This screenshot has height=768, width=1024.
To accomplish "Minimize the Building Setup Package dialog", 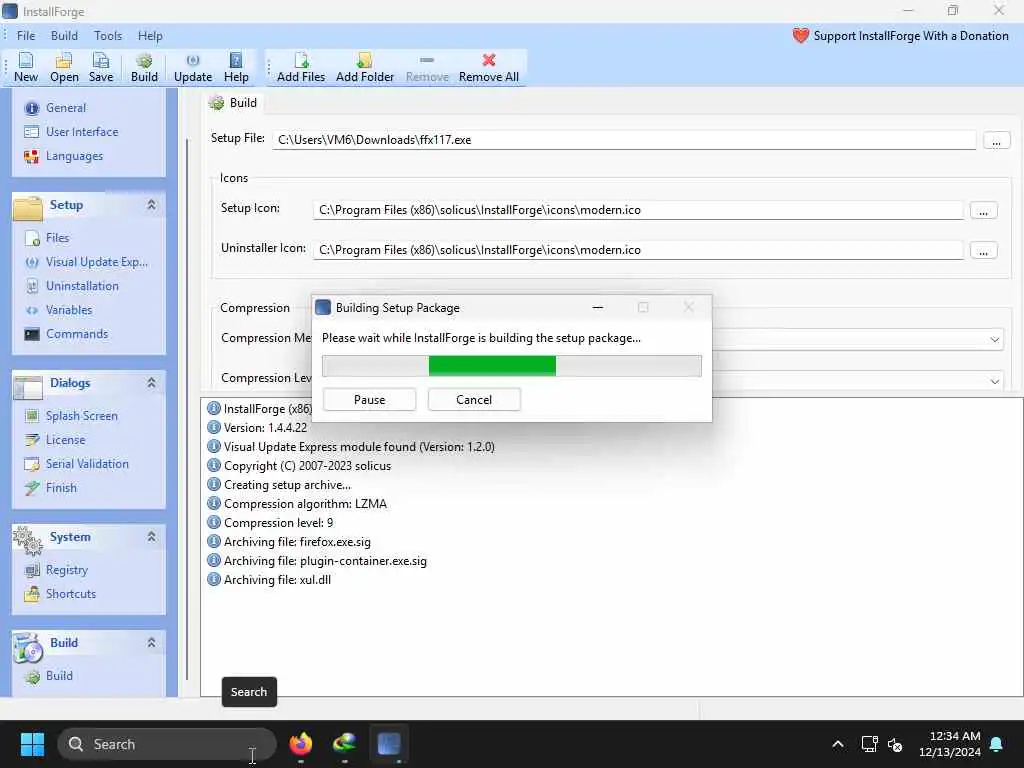I will click(x=597, y=308).
